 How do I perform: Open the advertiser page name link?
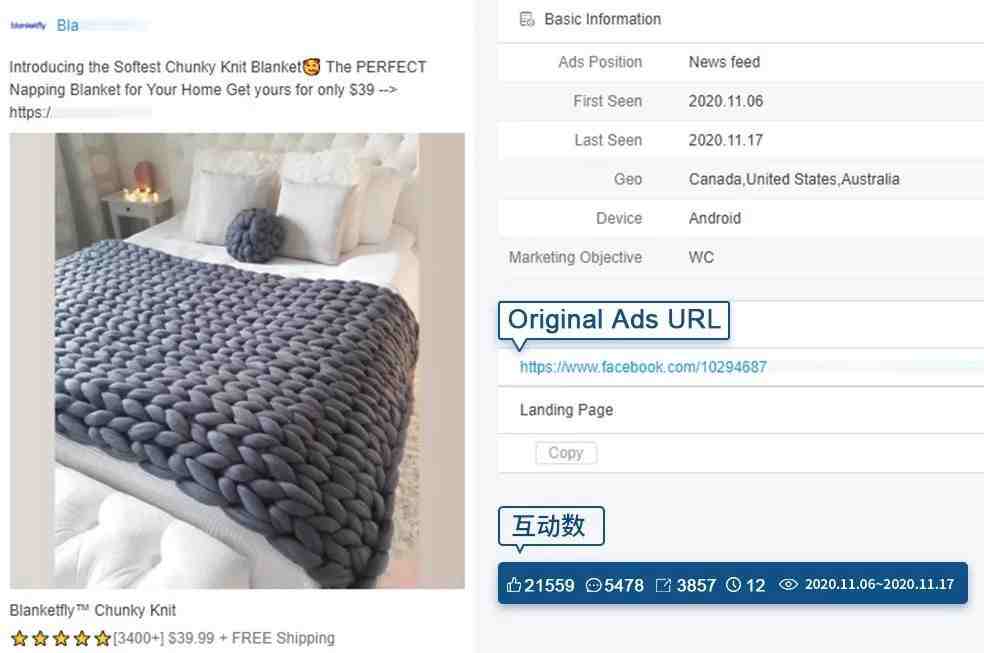click(67, 26)
